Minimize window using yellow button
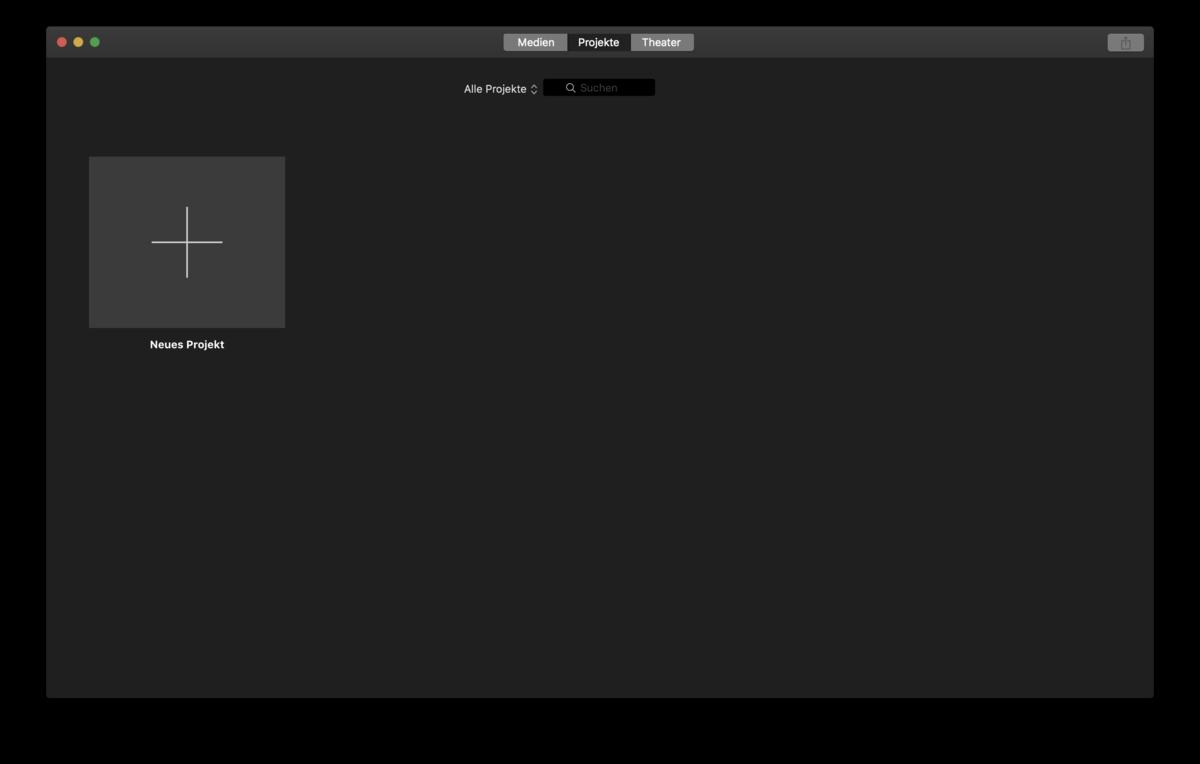 click(x=78, y=42)
